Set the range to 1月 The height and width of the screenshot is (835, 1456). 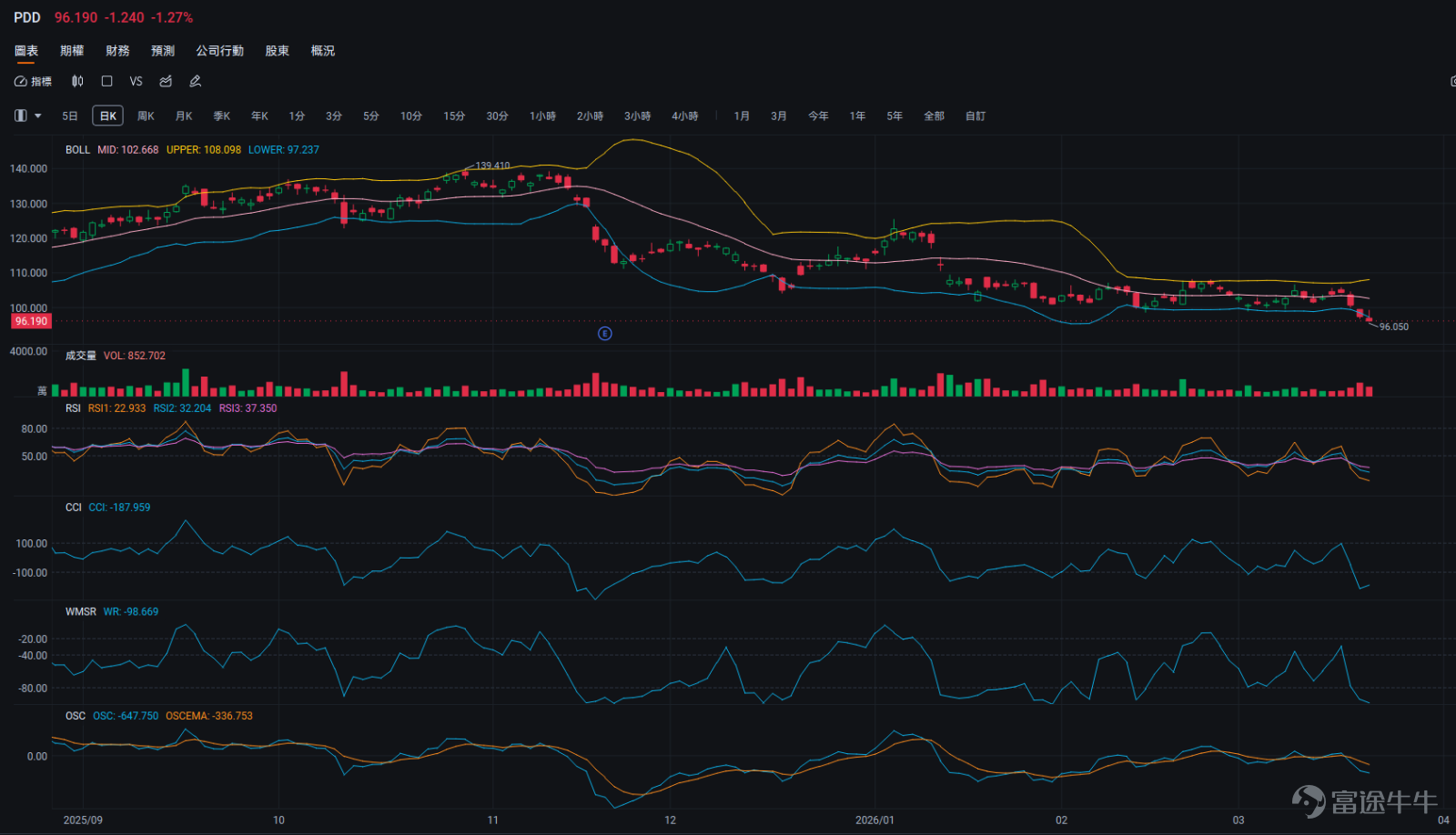click(742, 116)
